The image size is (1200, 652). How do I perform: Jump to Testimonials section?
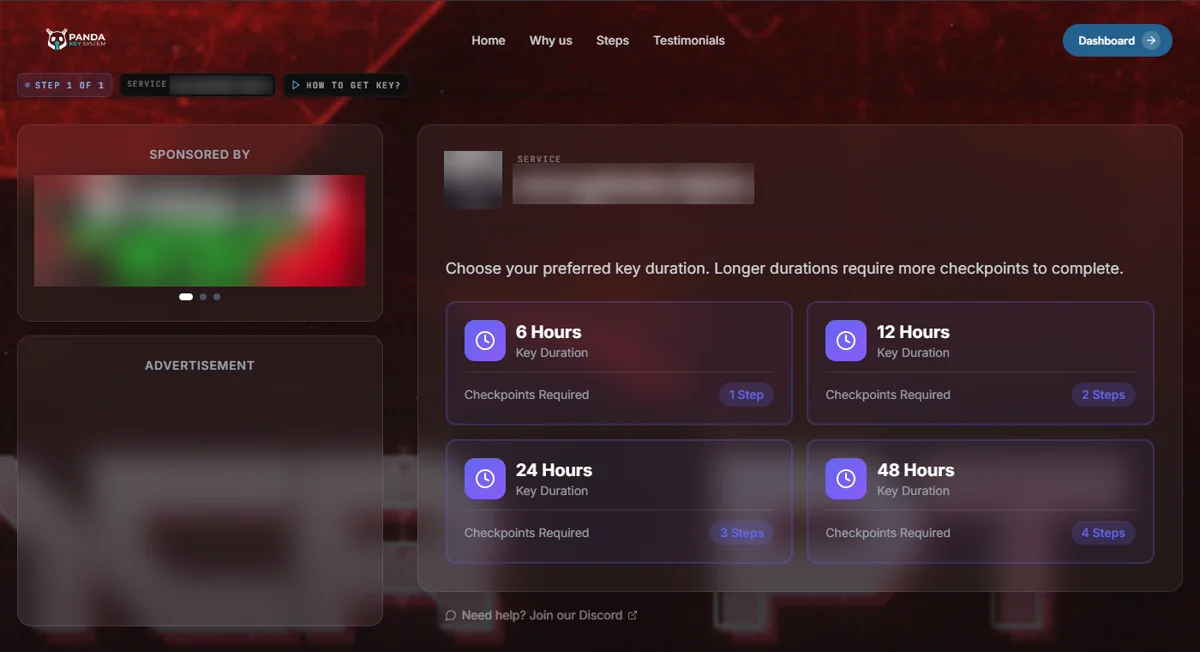[x=689, y=41]
